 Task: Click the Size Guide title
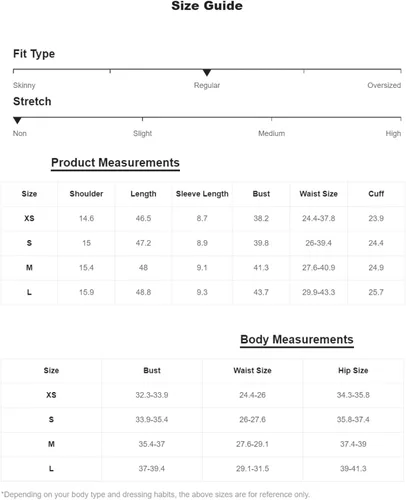(207, 6)
